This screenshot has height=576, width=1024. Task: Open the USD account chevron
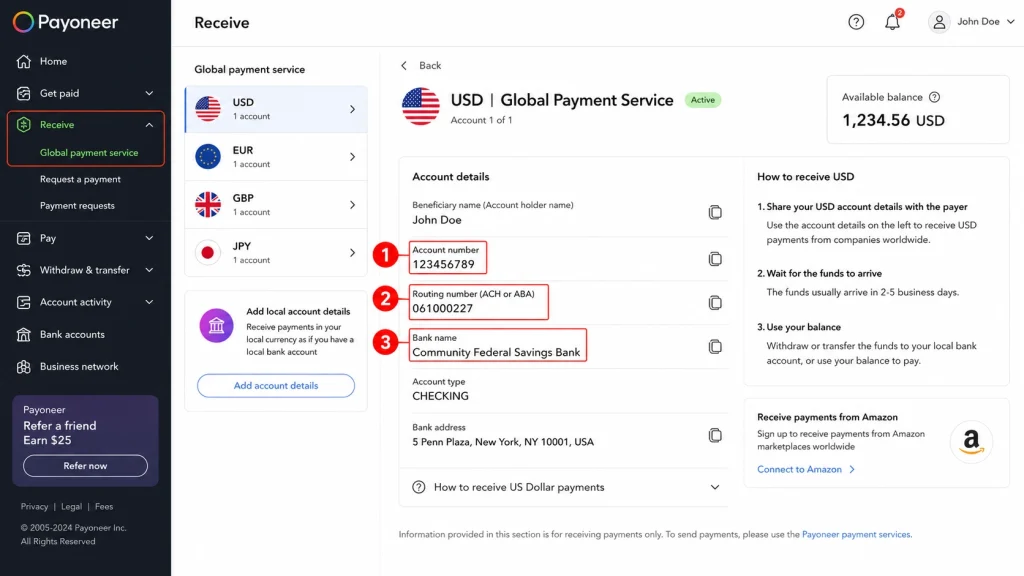(352, 109)
